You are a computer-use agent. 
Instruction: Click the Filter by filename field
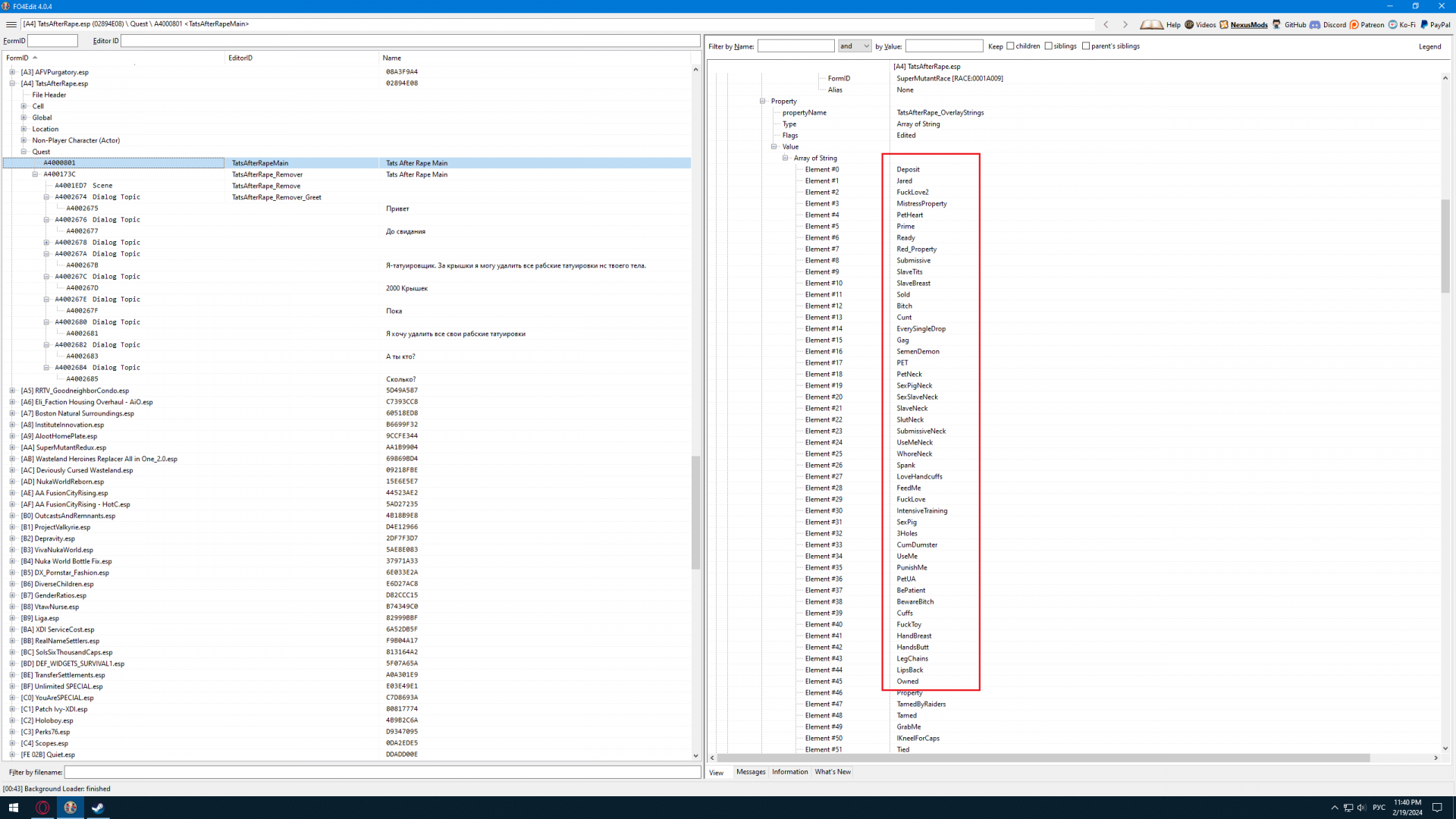coord(381,772)
